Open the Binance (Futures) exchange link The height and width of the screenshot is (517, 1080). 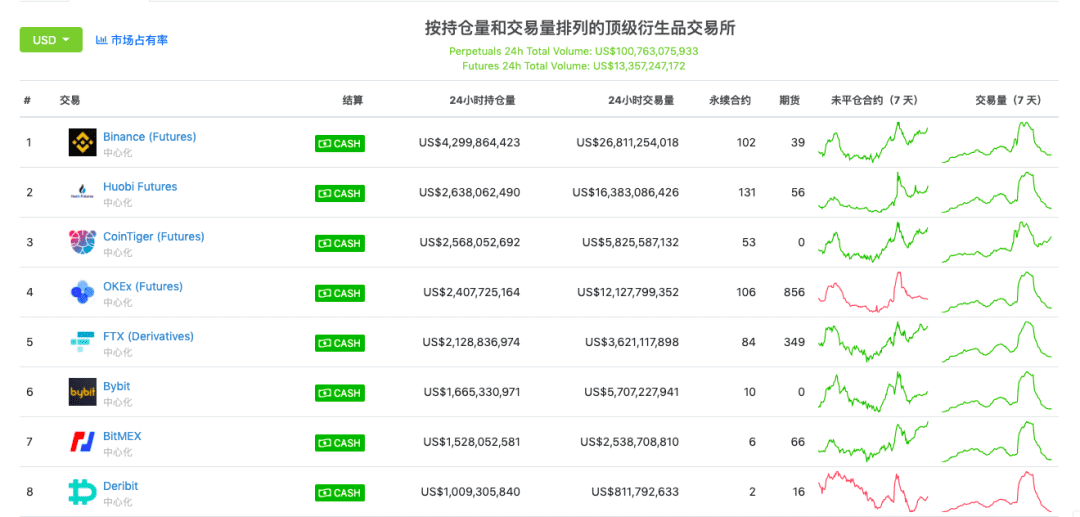coord(149,136)
